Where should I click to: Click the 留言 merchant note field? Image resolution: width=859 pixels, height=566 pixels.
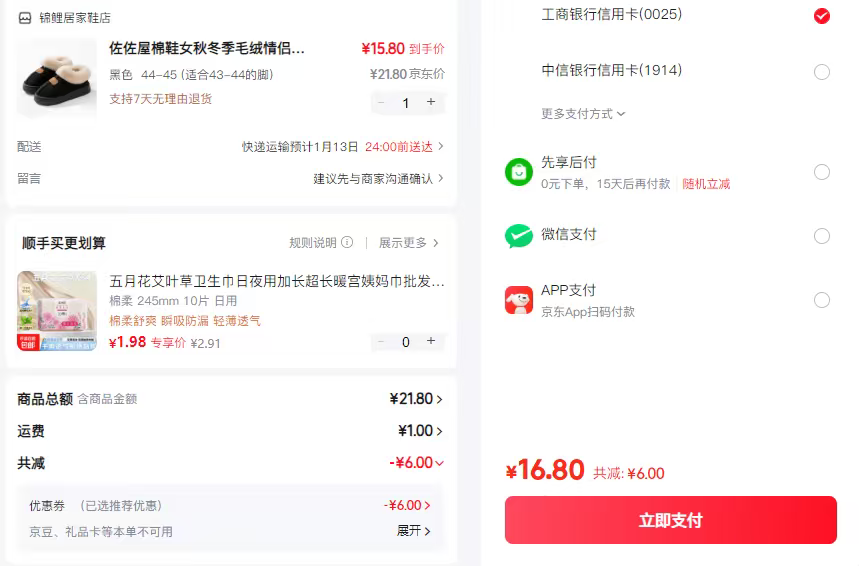pos(378,179)
